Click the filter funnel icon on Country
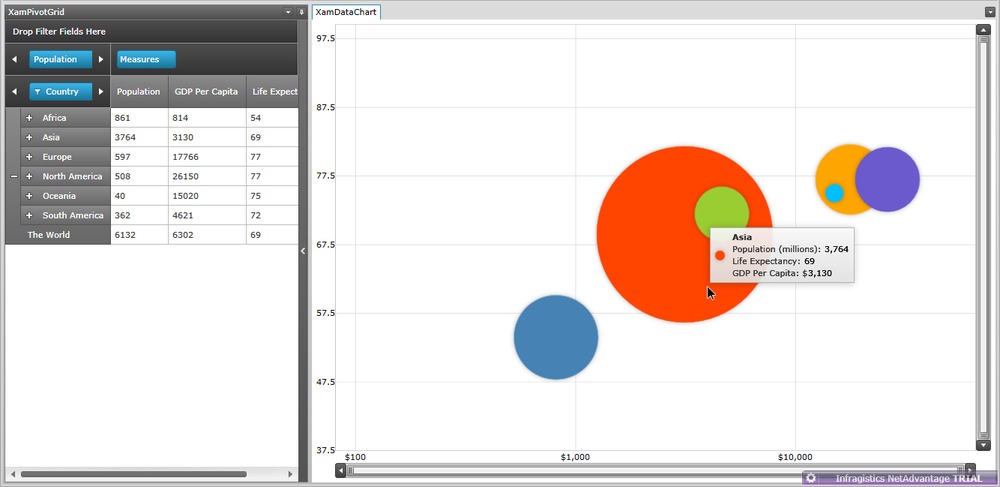1000x487 pixels. click(x=38, y=92)
